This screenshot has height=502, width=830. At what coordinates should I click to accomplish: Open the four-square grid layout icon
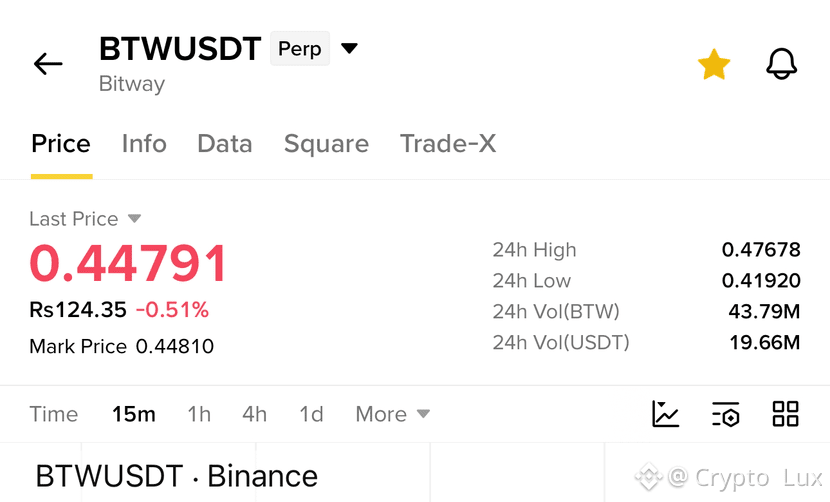click(786, 414)
